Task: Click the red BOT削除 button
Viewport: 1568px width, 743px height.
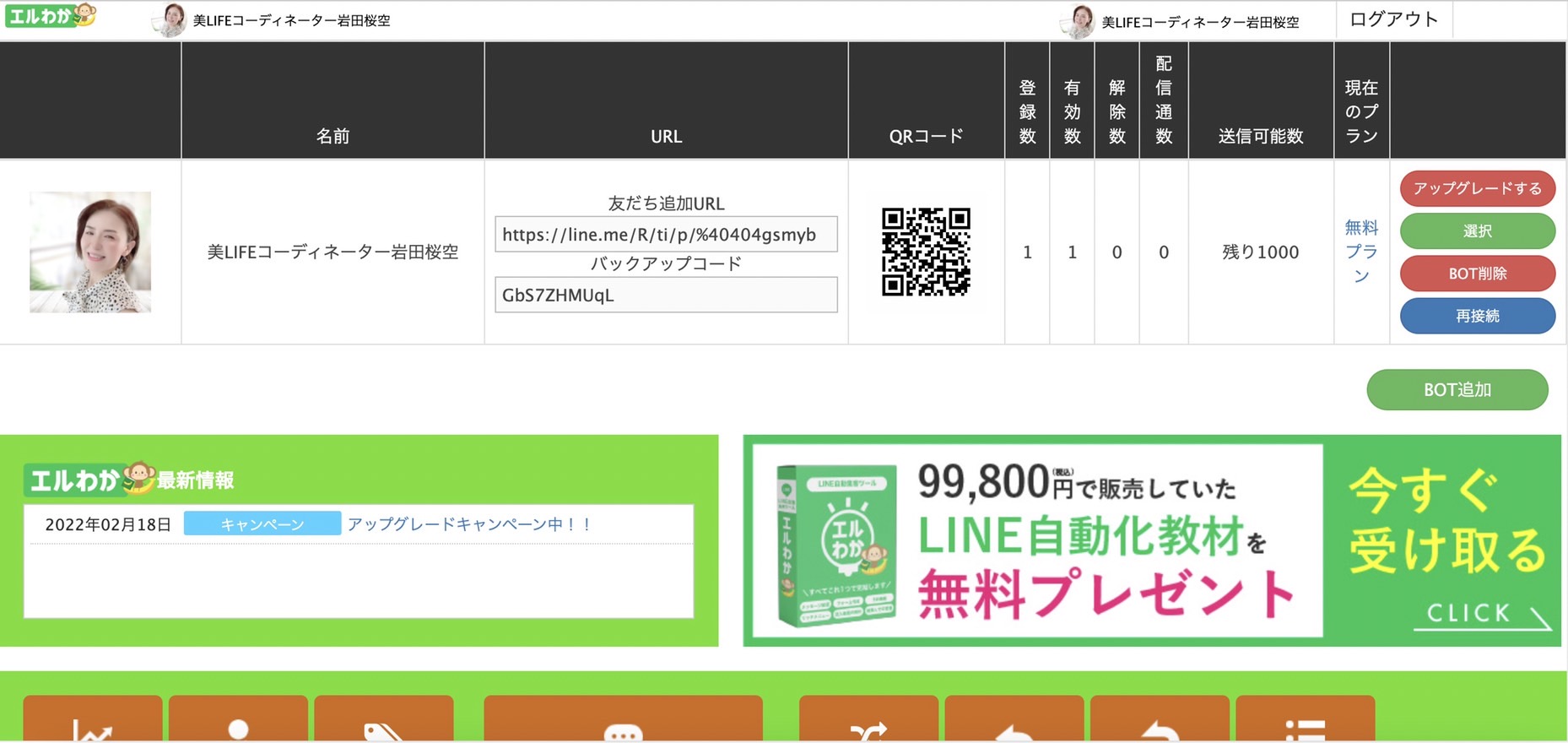Action: click(x=1478, y=273)
